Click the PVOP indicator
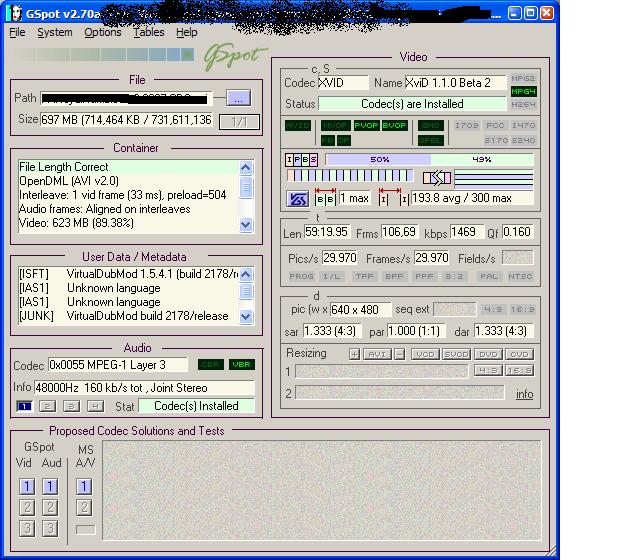The height and width of the screenshot is (560, 640). tap(366, 125)
